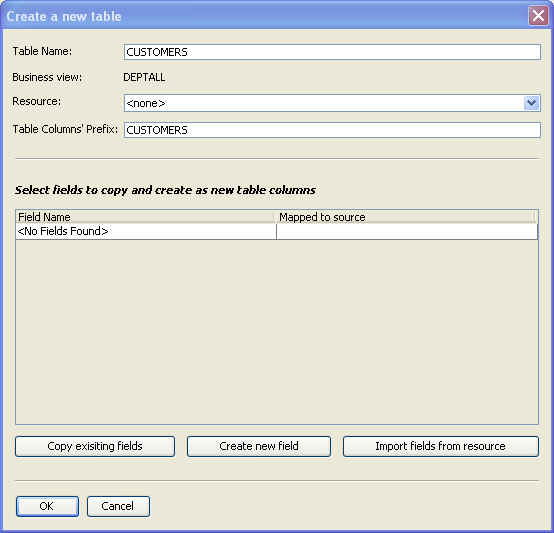The image size is (554, 533).
Task: Click Import fields from resource button
Action: pyautogui.click(x=441, y=446)
